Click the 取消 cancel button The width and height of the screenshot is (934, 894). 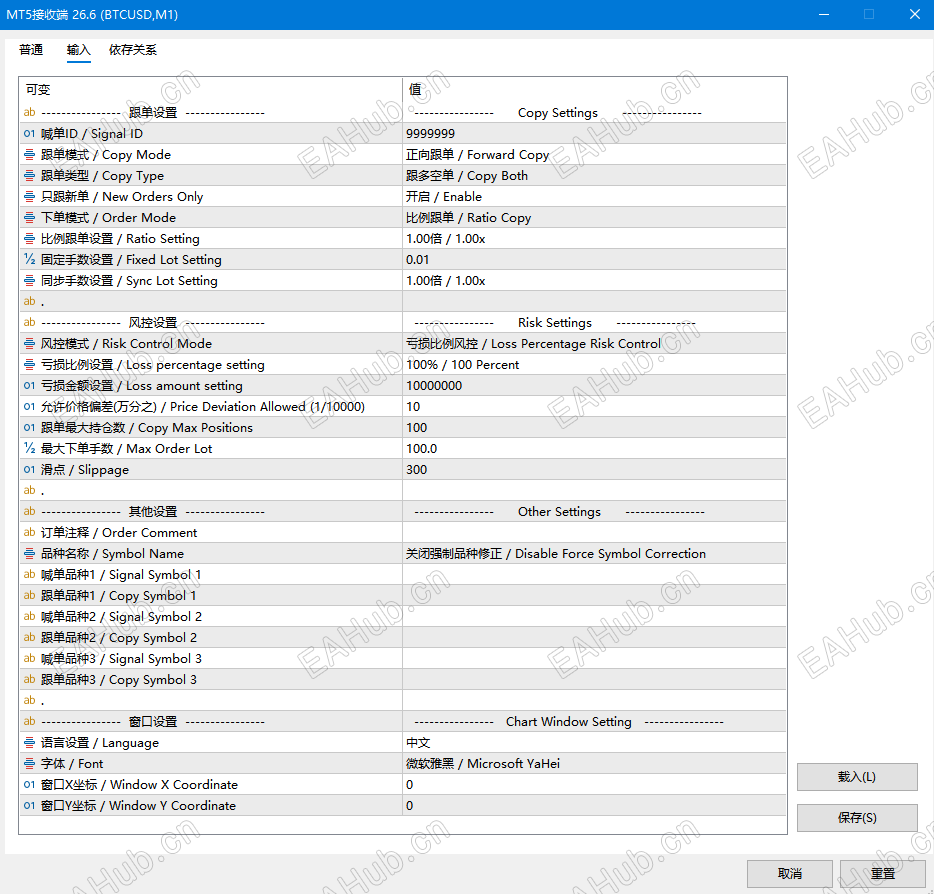[x=789, y=874]
